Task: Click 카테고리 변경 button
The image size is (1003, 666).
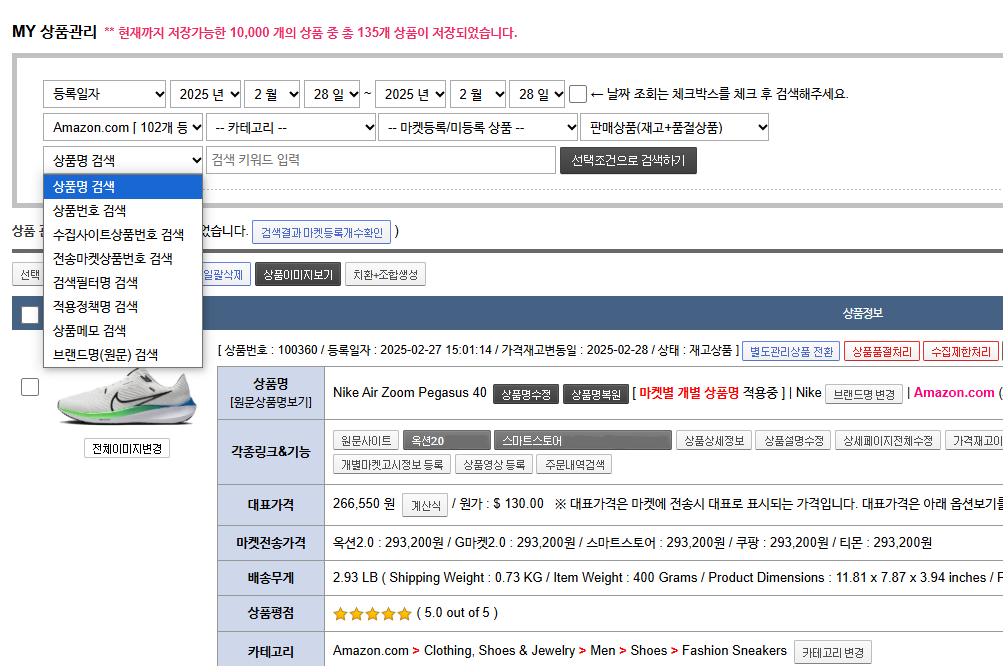Action: [x=832, y=652]
